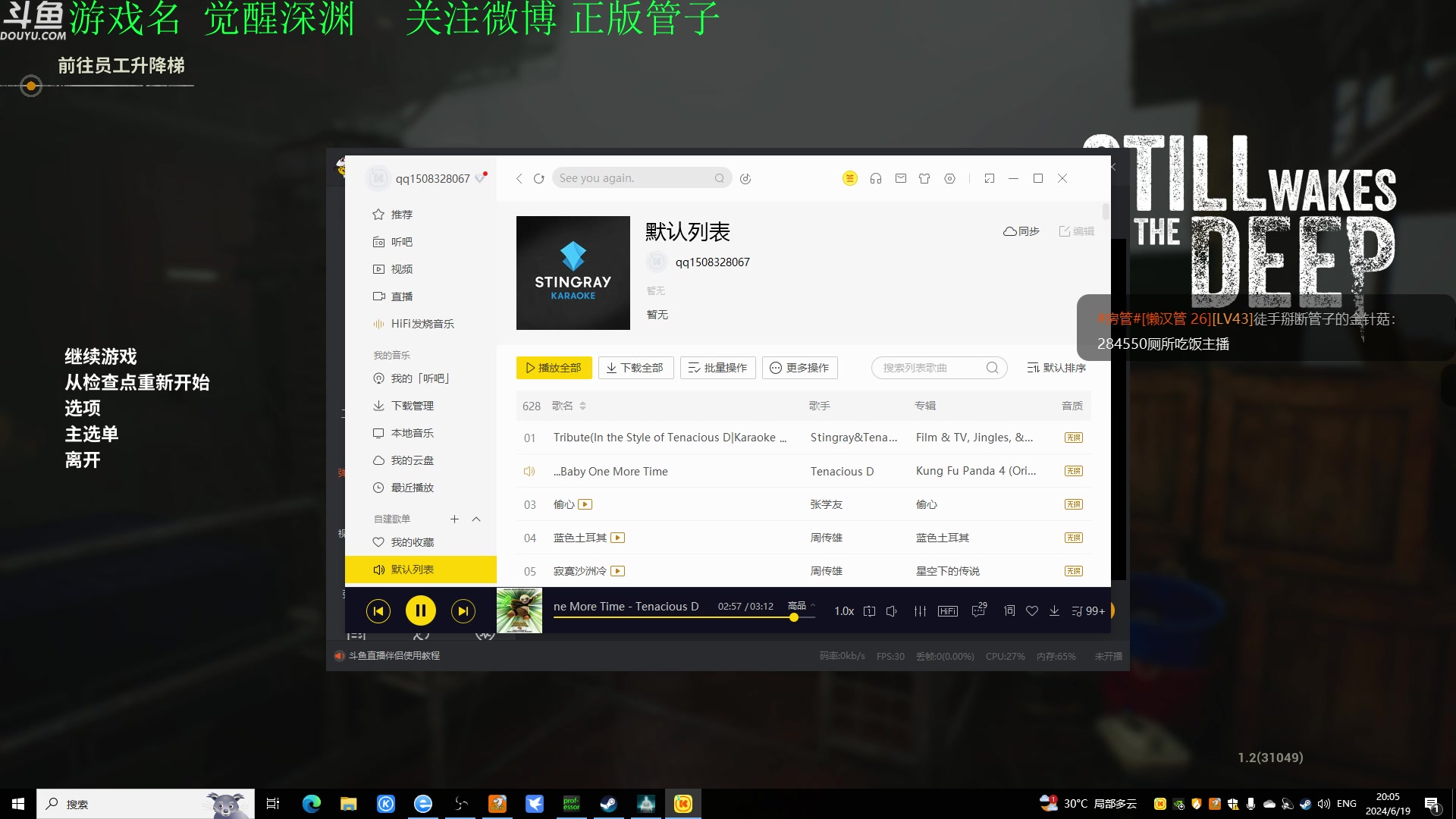Image resolution: width=1456 pixels, height=819 pixels.
Task: Sort by 歌名 column arrows
Action: (x=582, y=406)
